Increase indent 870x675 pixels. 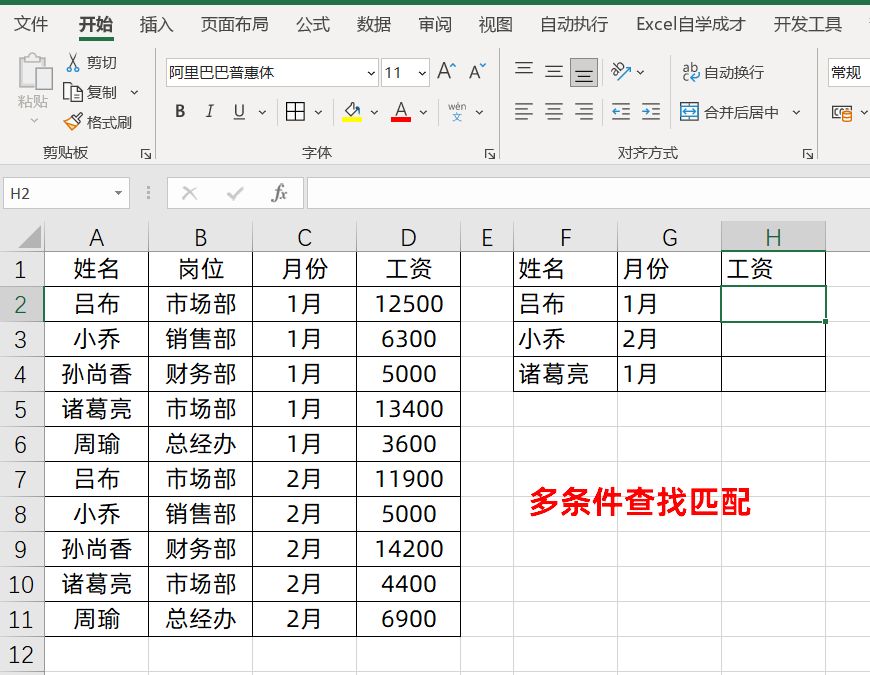pos(651,111)
